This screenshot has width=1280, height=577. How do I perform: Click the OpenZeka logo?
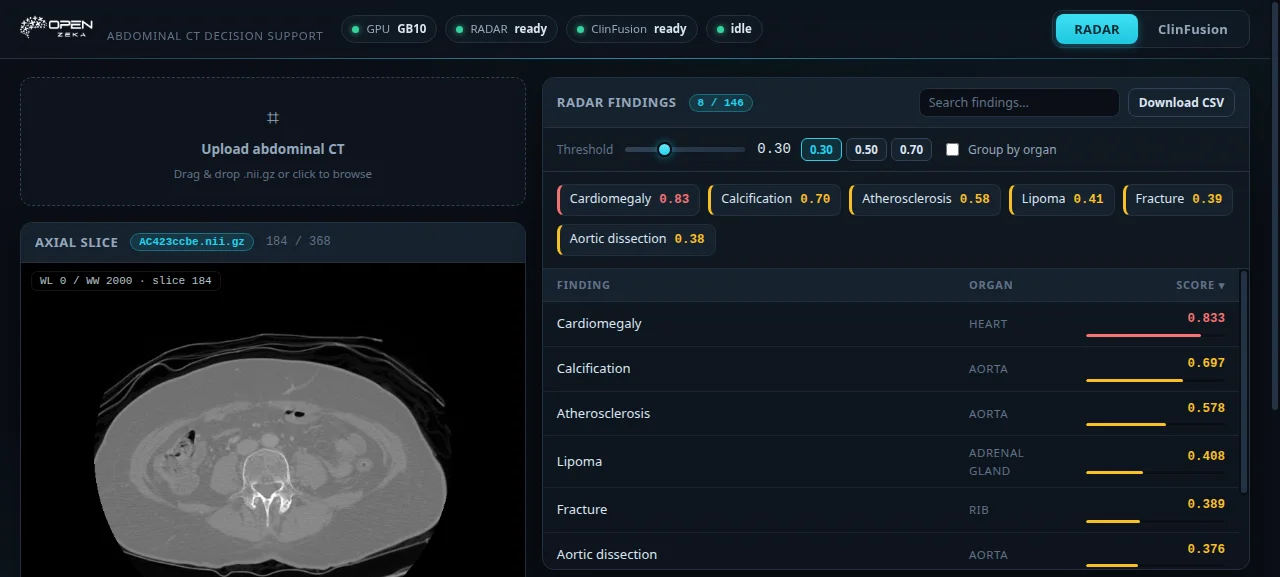(57, 27)
